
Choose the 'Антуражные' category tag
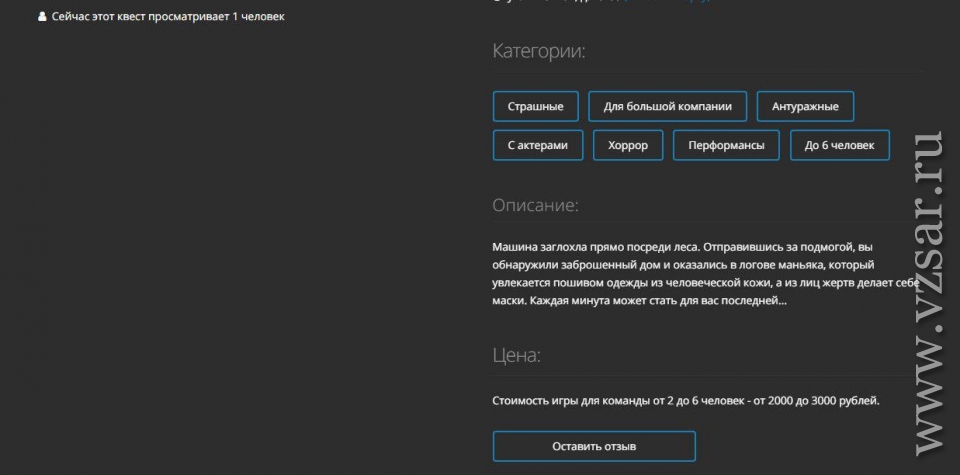tap(805, 106)
